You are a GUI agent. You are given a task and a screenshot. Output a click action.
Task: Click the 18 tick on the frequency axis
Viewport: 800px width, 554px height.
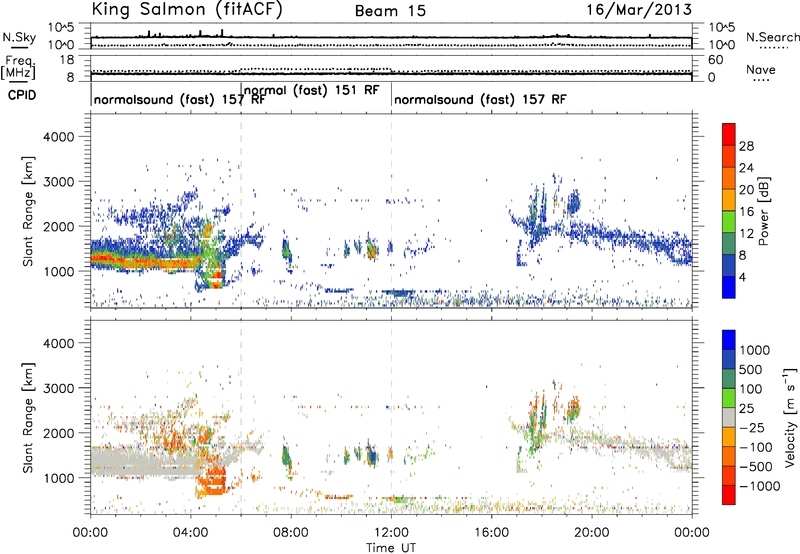click(66, 60)
